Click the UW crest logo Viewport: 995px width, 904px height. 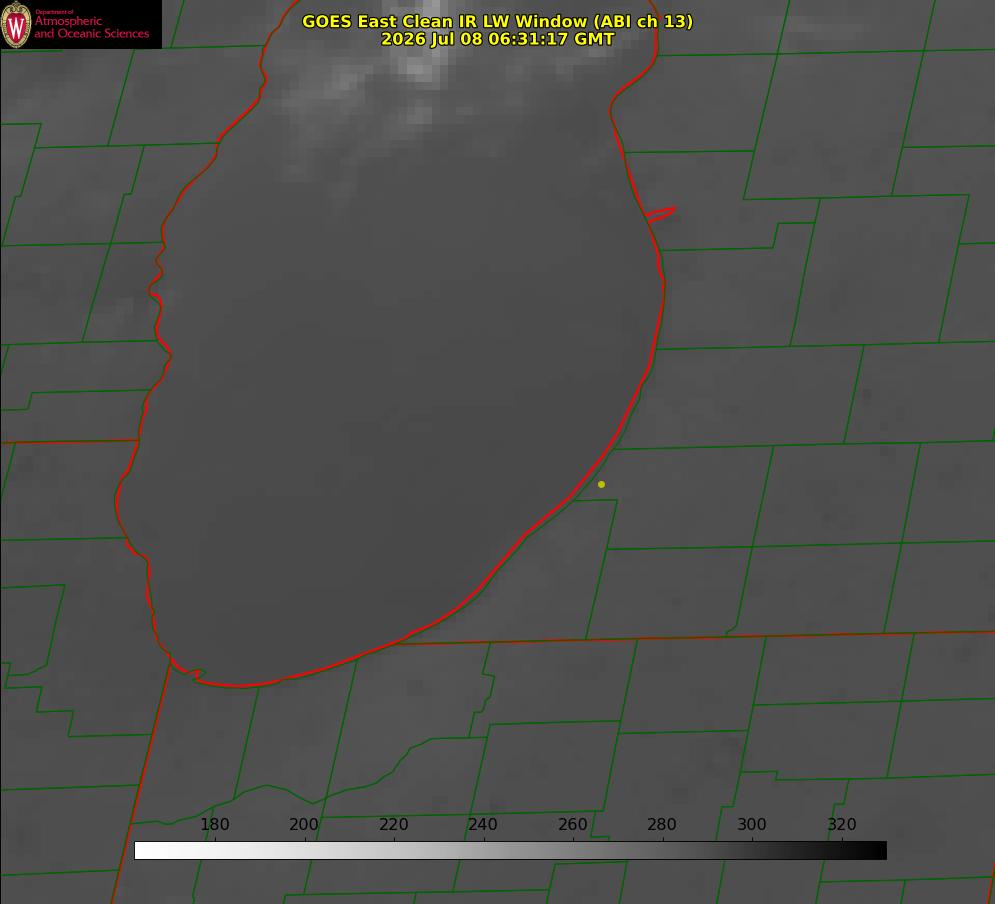pyautogui.click(x=16, y=24)
